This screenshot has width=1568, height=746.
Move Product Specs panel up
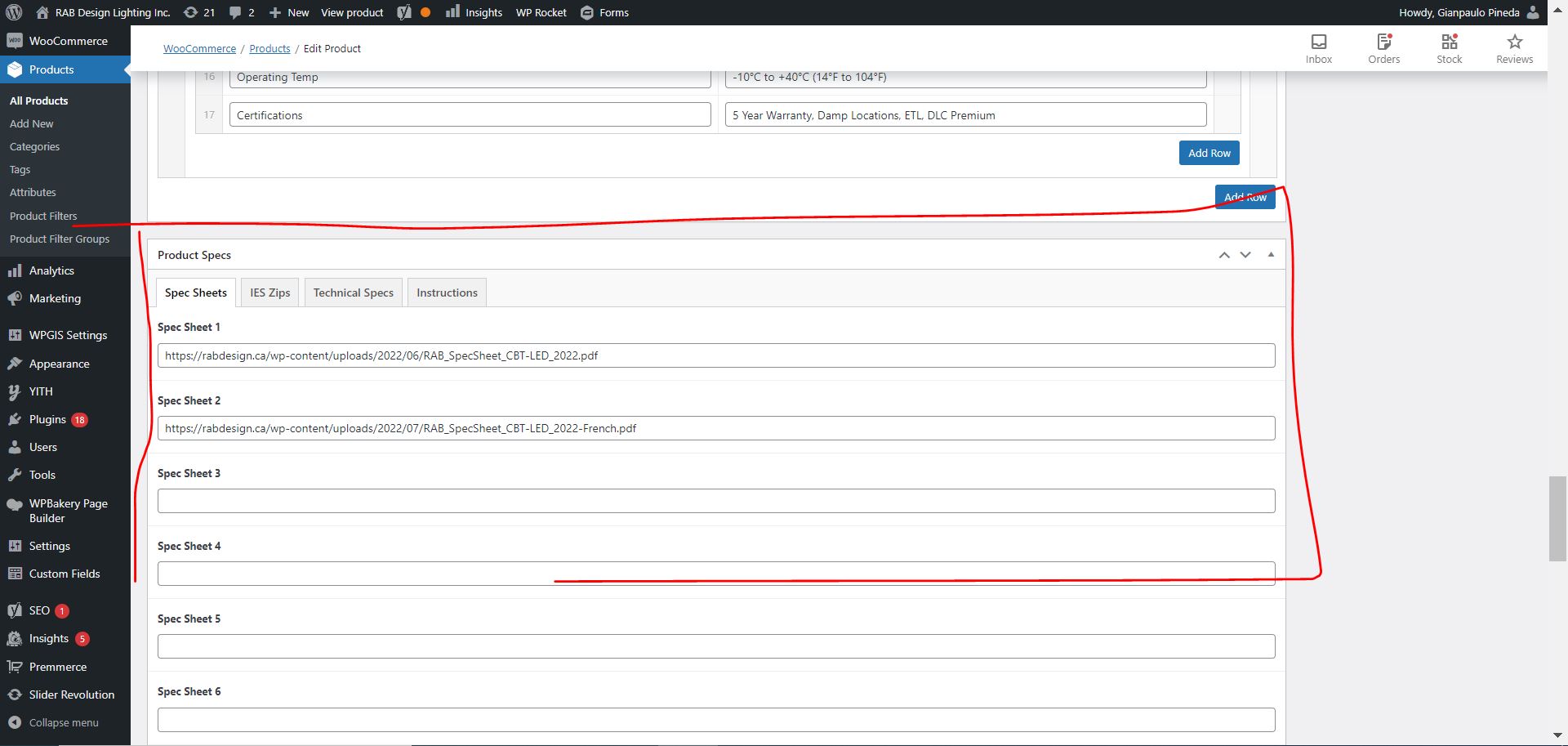click(x=1224, y=255)
